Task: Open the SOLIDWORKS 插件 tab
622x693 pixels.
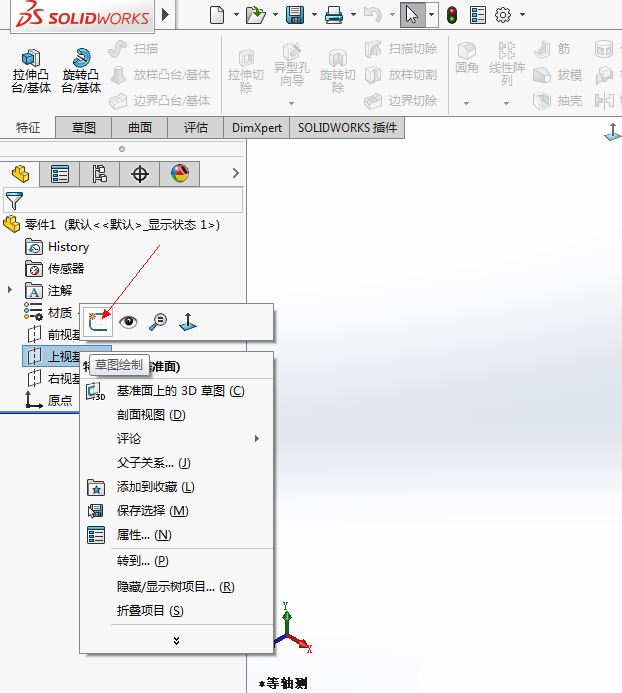Action: point(347,127)
